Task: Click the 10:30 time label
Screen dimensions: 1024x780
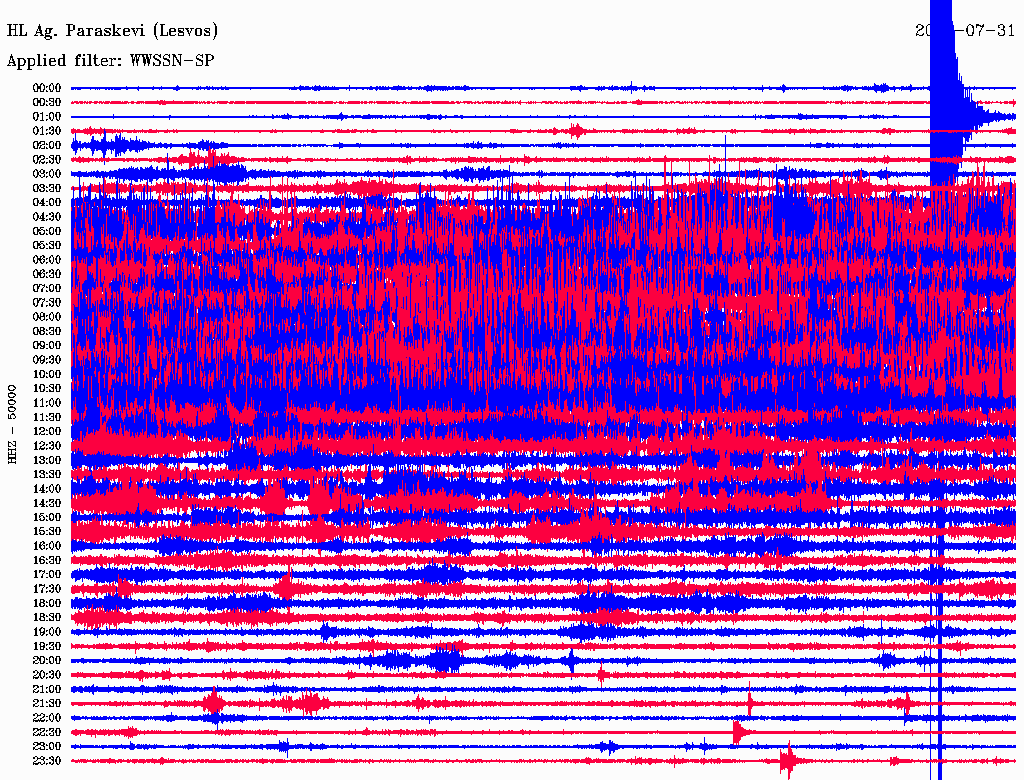Action: tap(47, 388)
